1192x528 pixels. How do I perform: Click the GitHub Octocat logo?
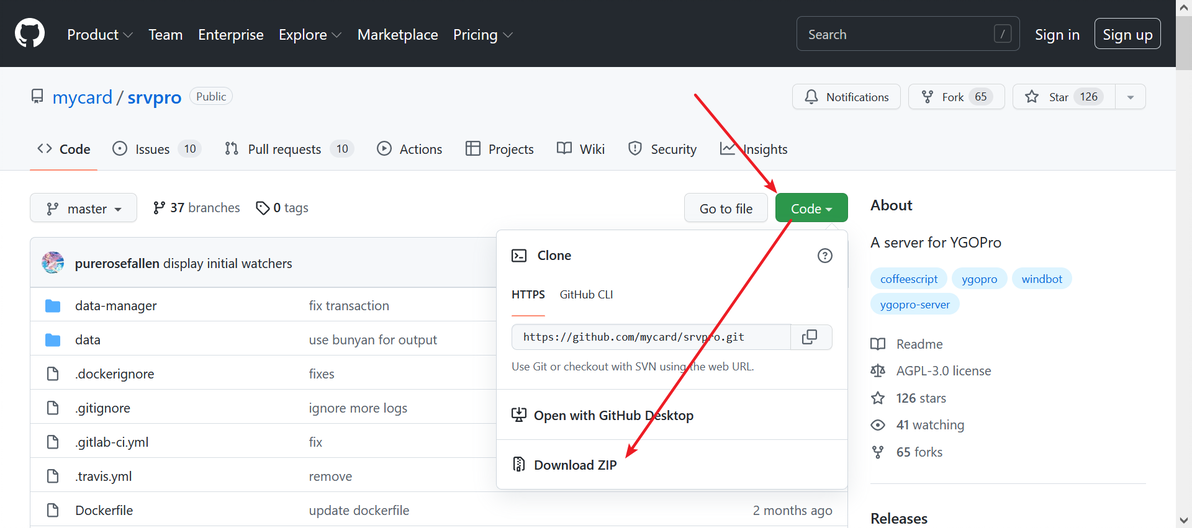pyautogui.click(x=30, y=34)
